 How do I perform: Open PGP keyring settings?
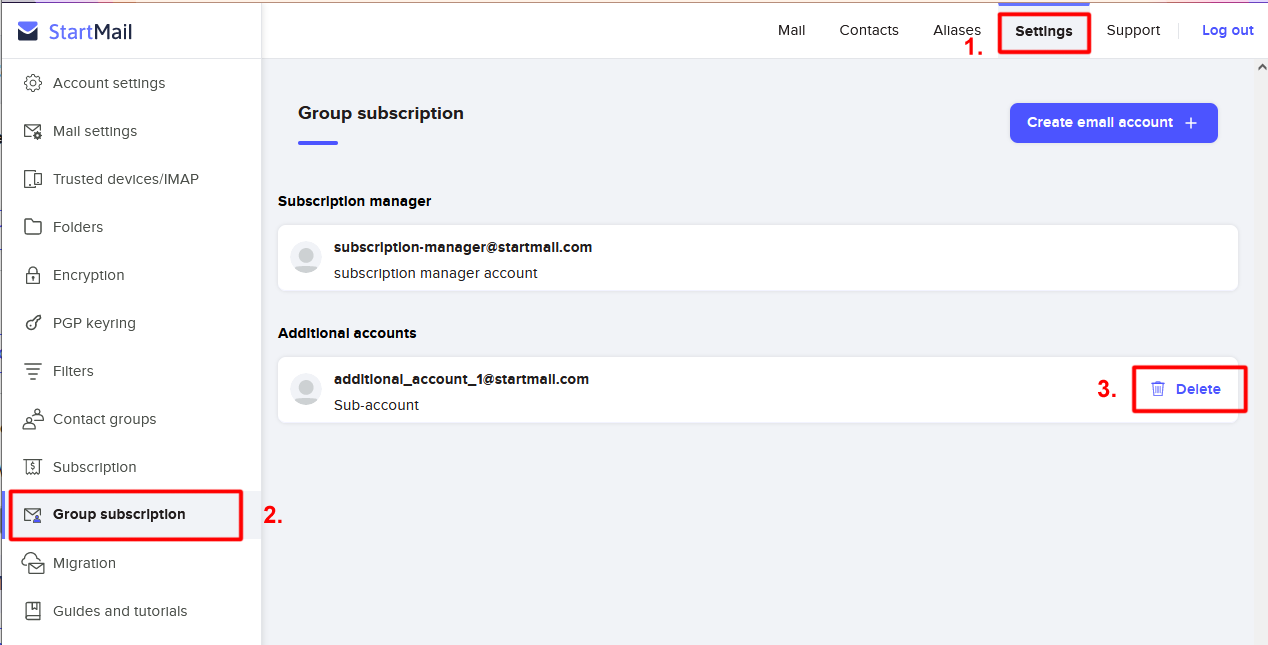131,323
